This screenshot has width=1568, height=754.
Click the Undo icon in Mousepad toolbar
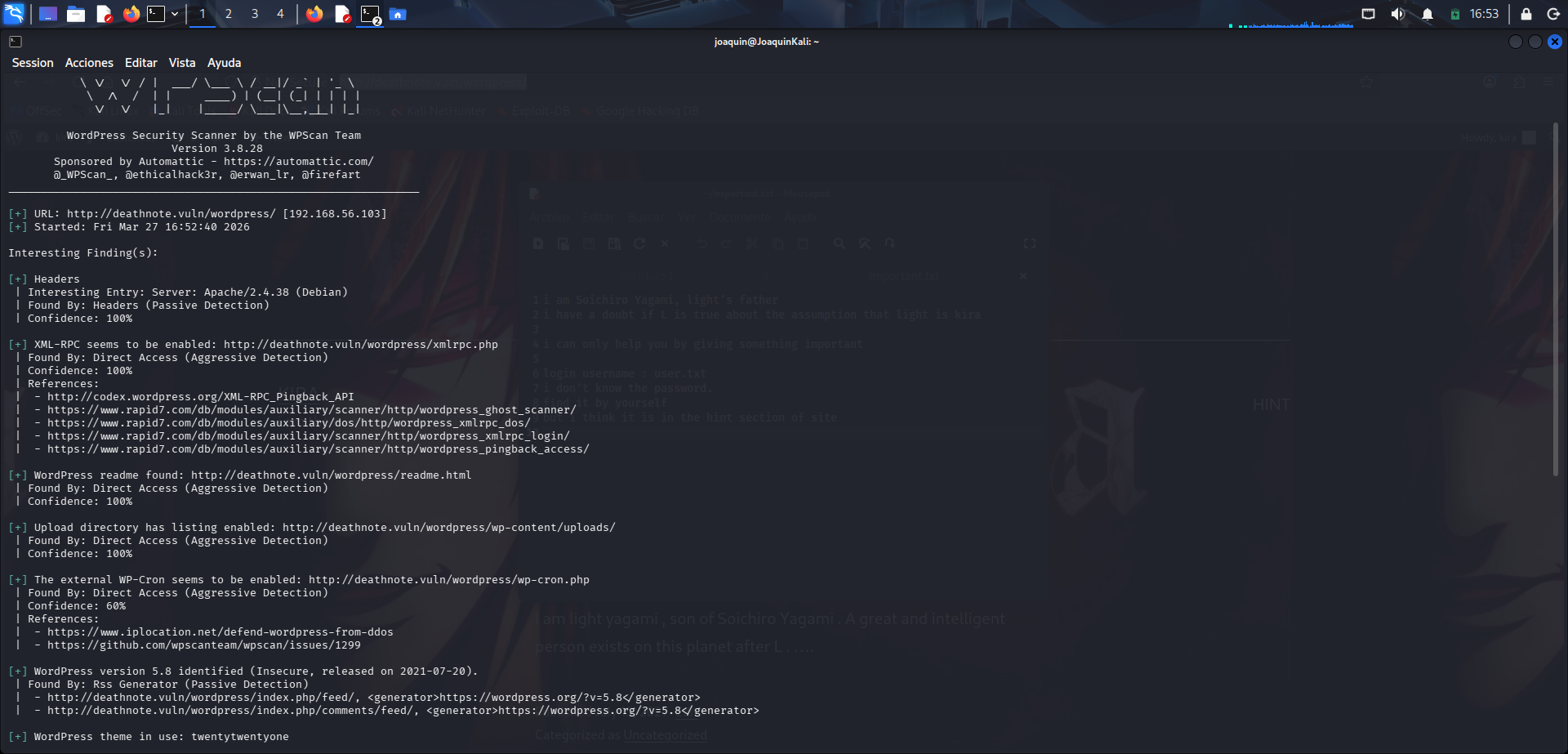(702, 243)
